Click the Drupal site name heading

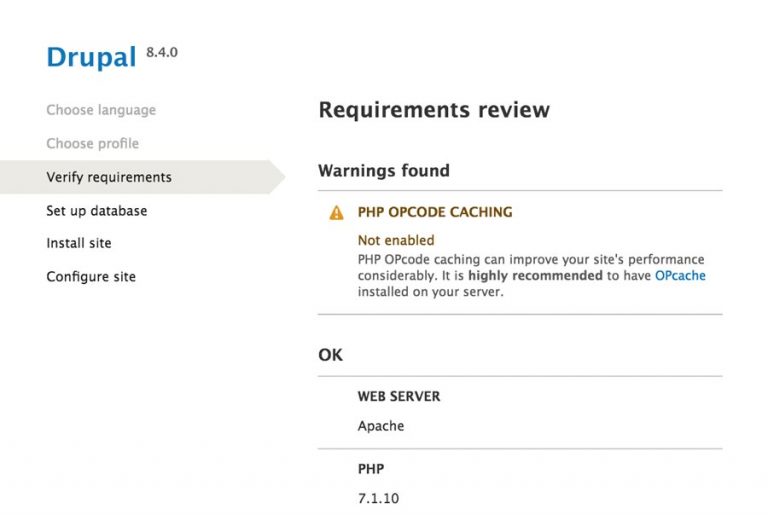click(x=90, y=58)
